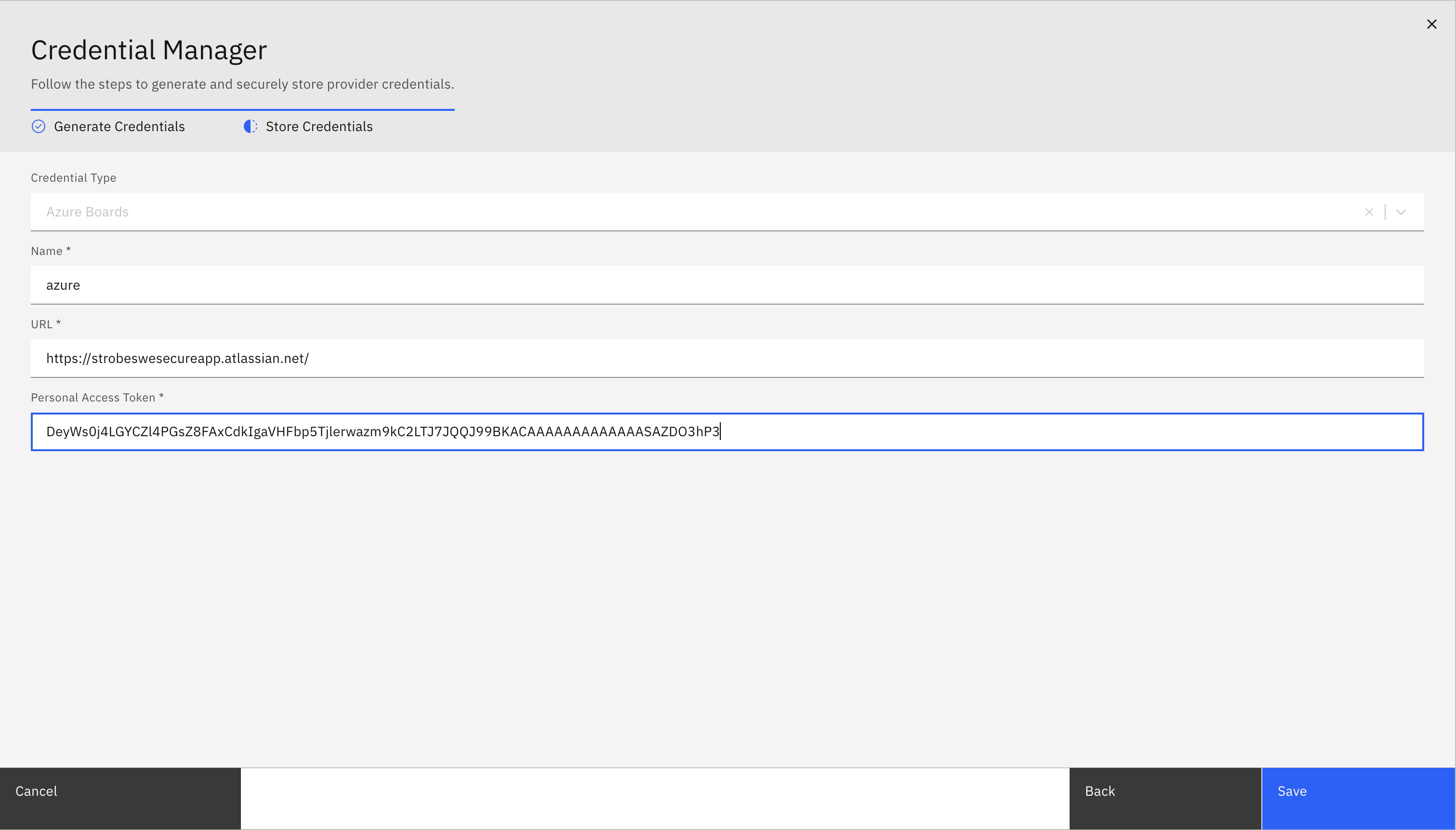The width and height of the screenshot is (1456, 830).
Task: Click into the URL input field
Action: click(727, 359)
